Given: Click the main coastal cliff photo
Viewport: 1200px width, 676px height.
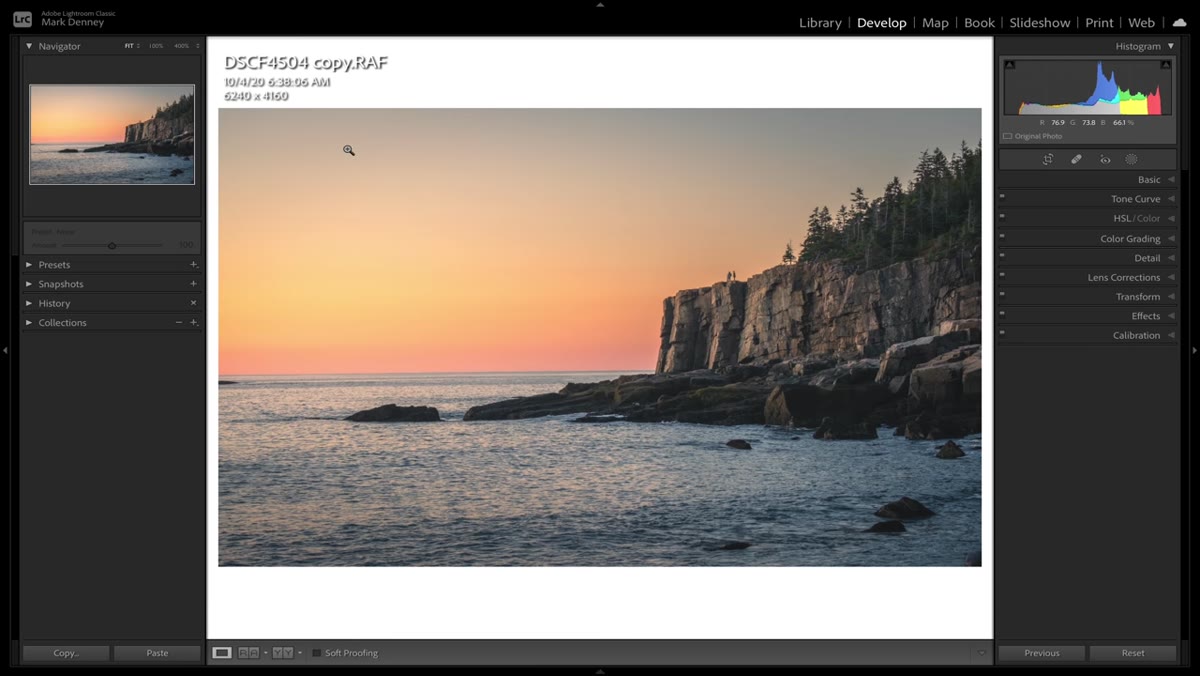Looking at the screenshot, I should [600, 337].
